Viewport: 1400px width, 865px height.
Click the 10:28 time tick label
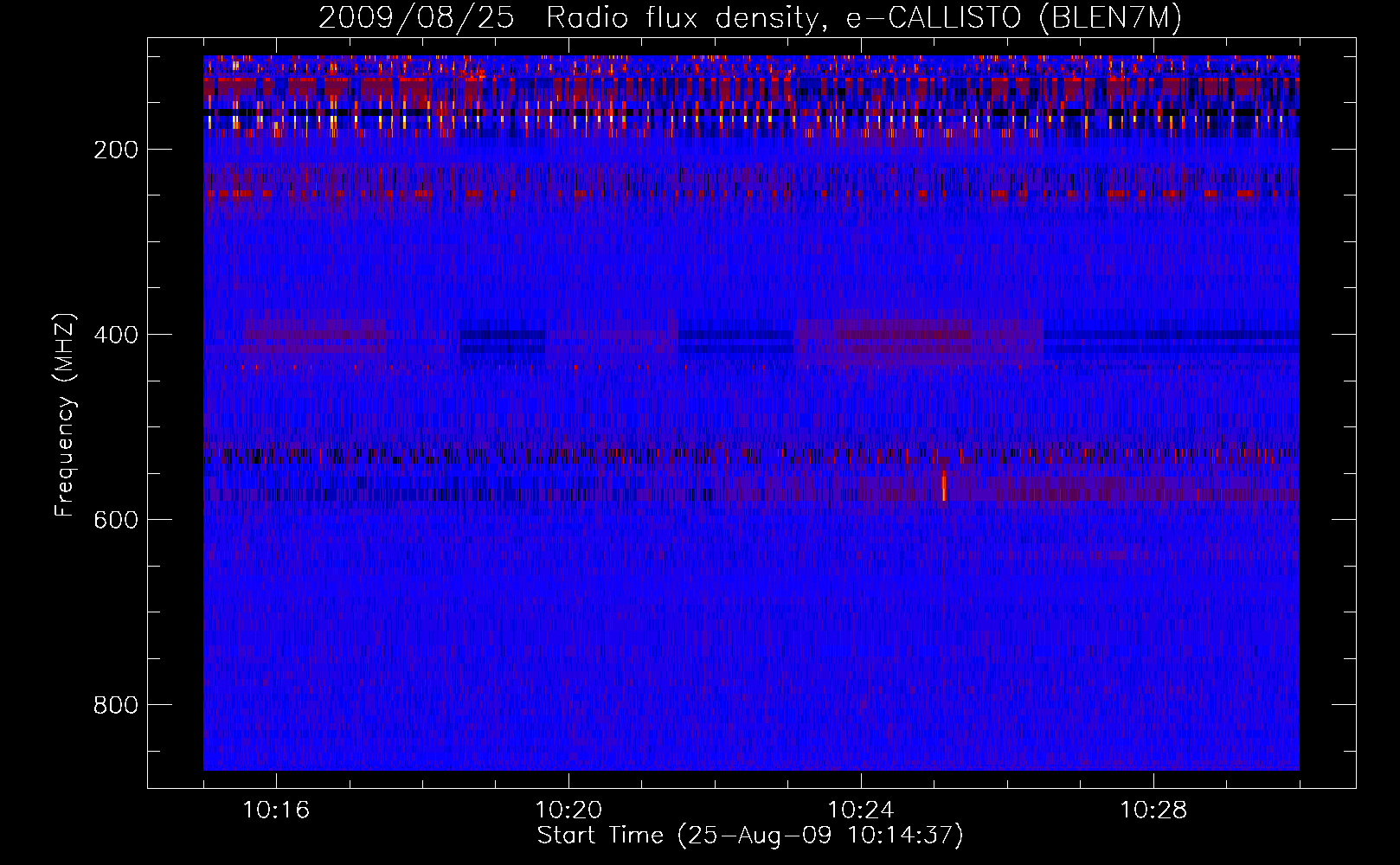(1153, 811)
